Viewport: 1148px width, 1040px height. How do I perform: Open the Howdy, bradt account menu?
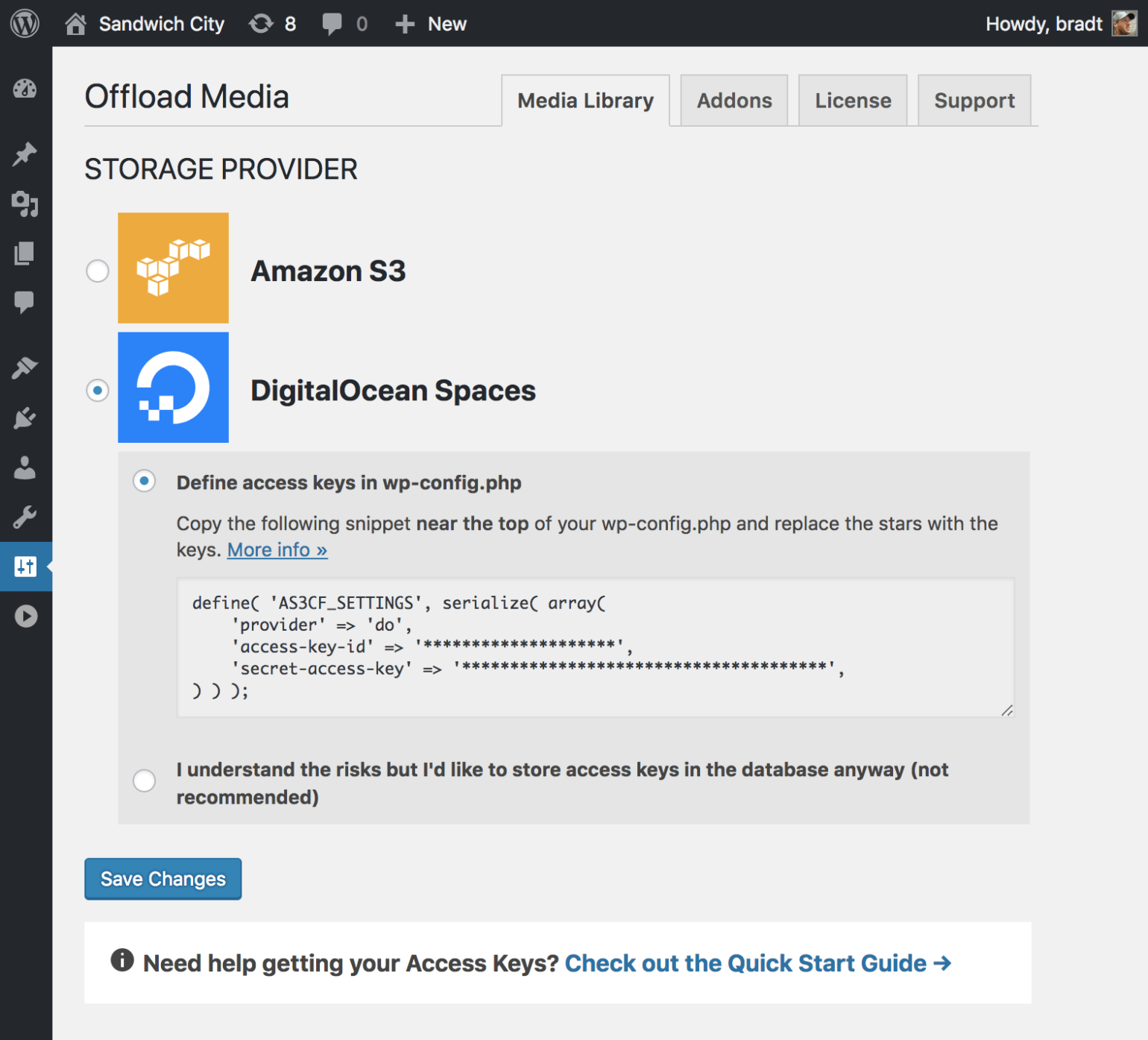point(1061,24)
